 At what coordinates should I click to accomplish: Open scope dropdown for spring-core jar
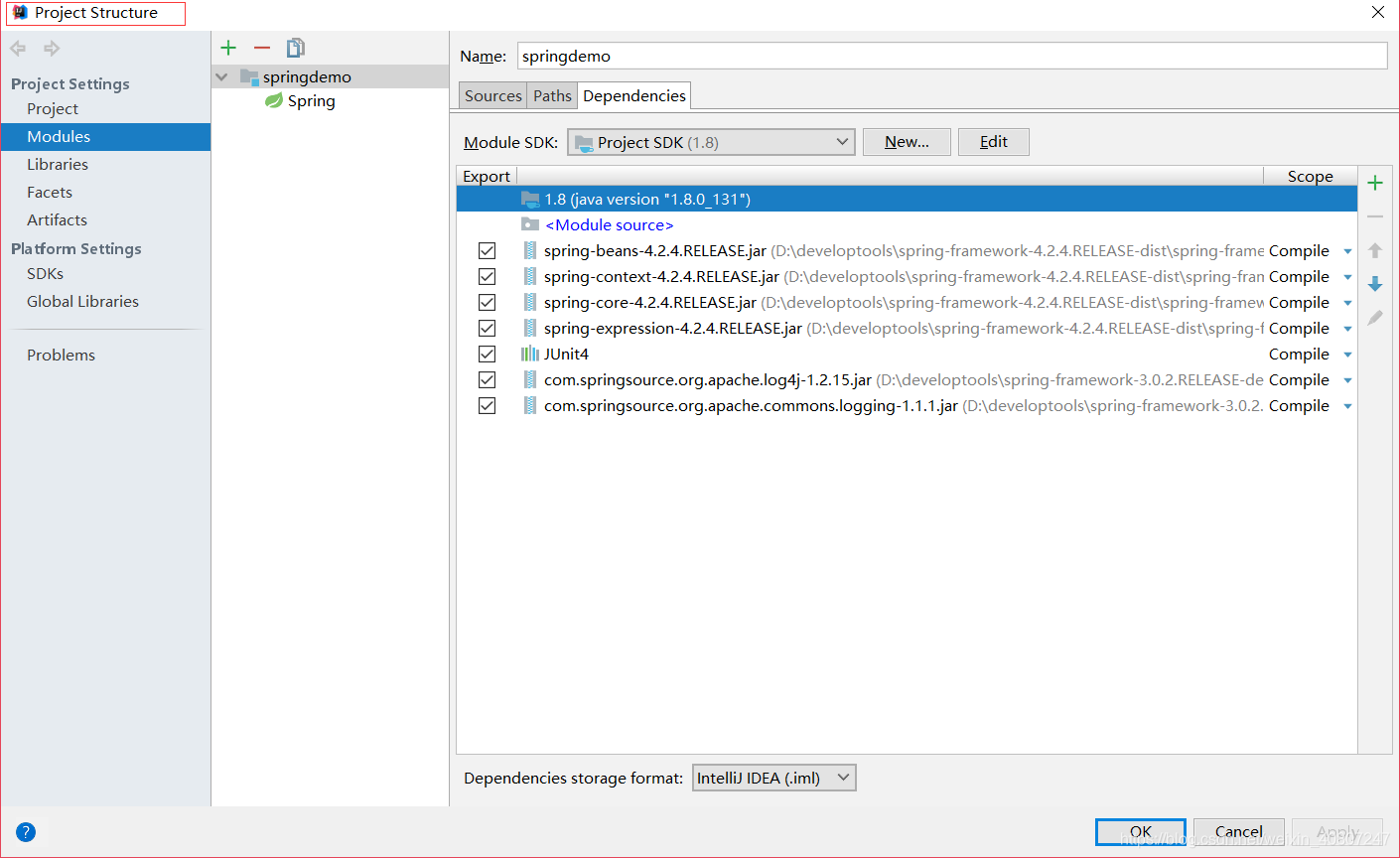point(1347,303)
